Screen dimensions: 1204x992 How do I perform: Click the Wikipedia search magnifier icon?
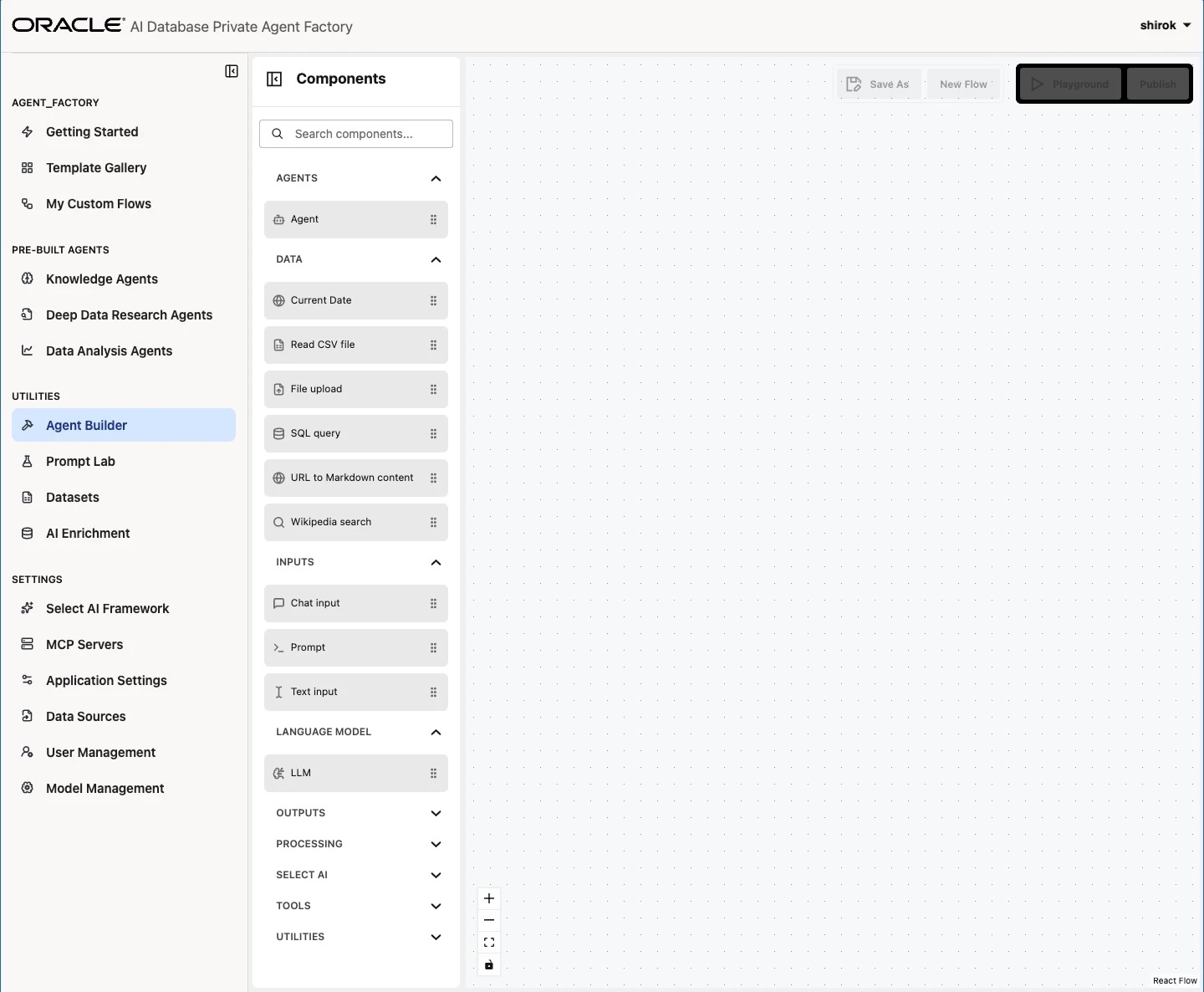(279, 523)
